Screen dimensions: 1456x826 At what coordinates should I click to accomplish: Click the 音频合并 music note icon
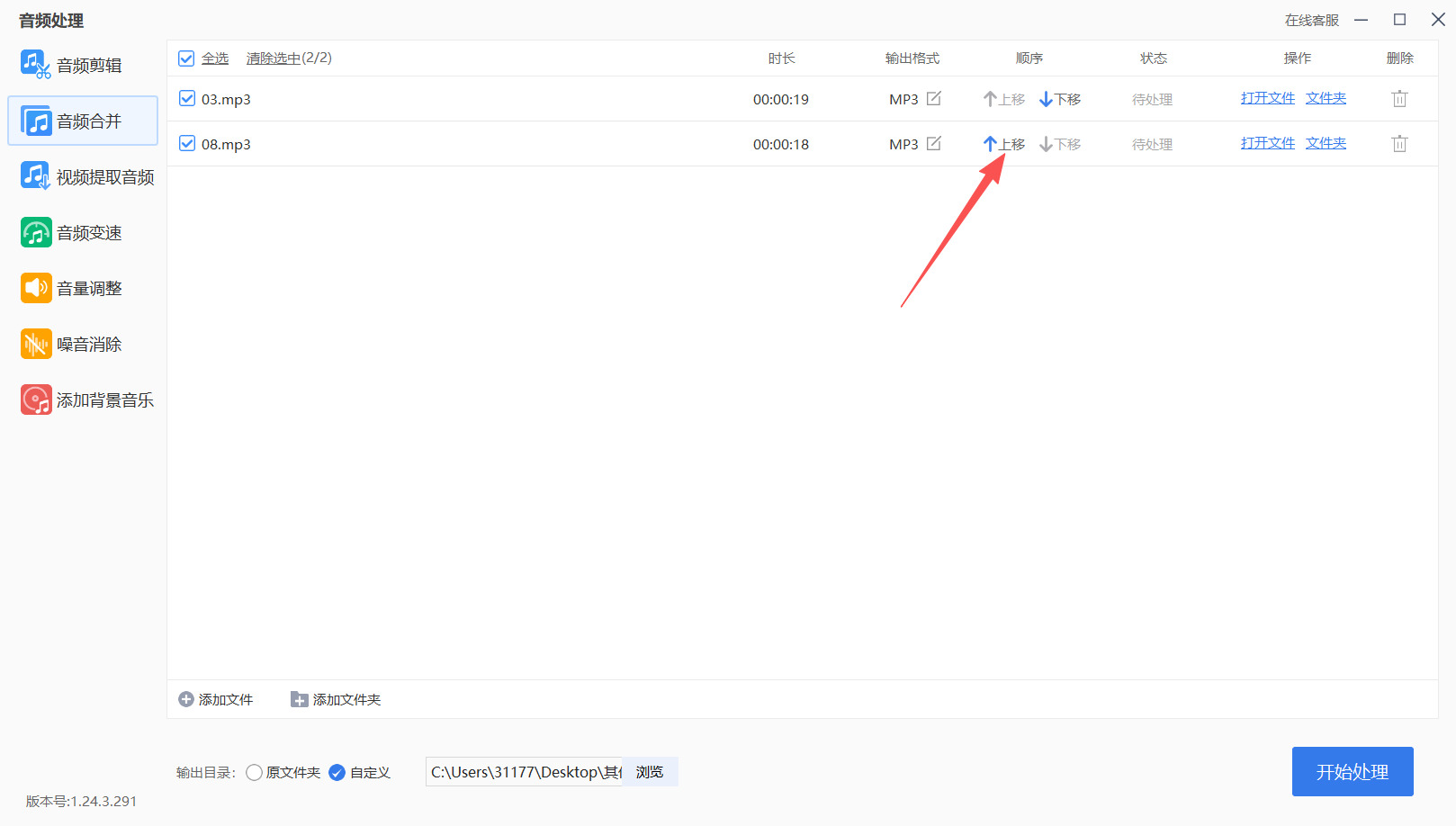pyautogui.click(x=36, y=121)
